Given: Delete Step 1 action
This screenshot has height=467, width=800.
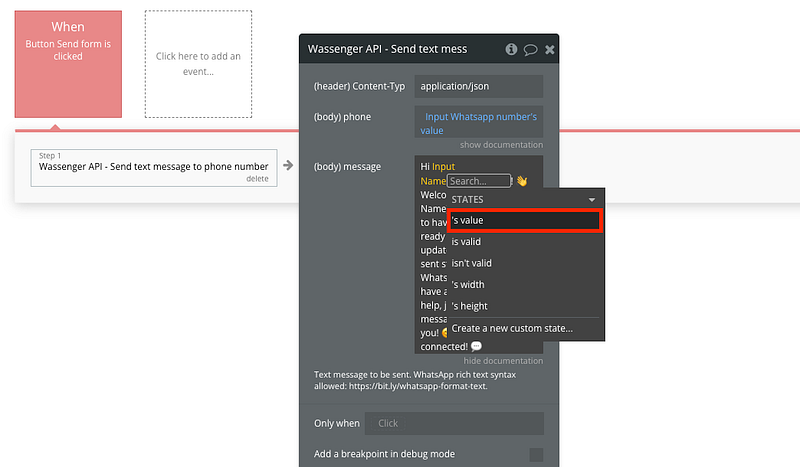Looking at the screenshot, I should pyautogui.click(x=257, y=179).
